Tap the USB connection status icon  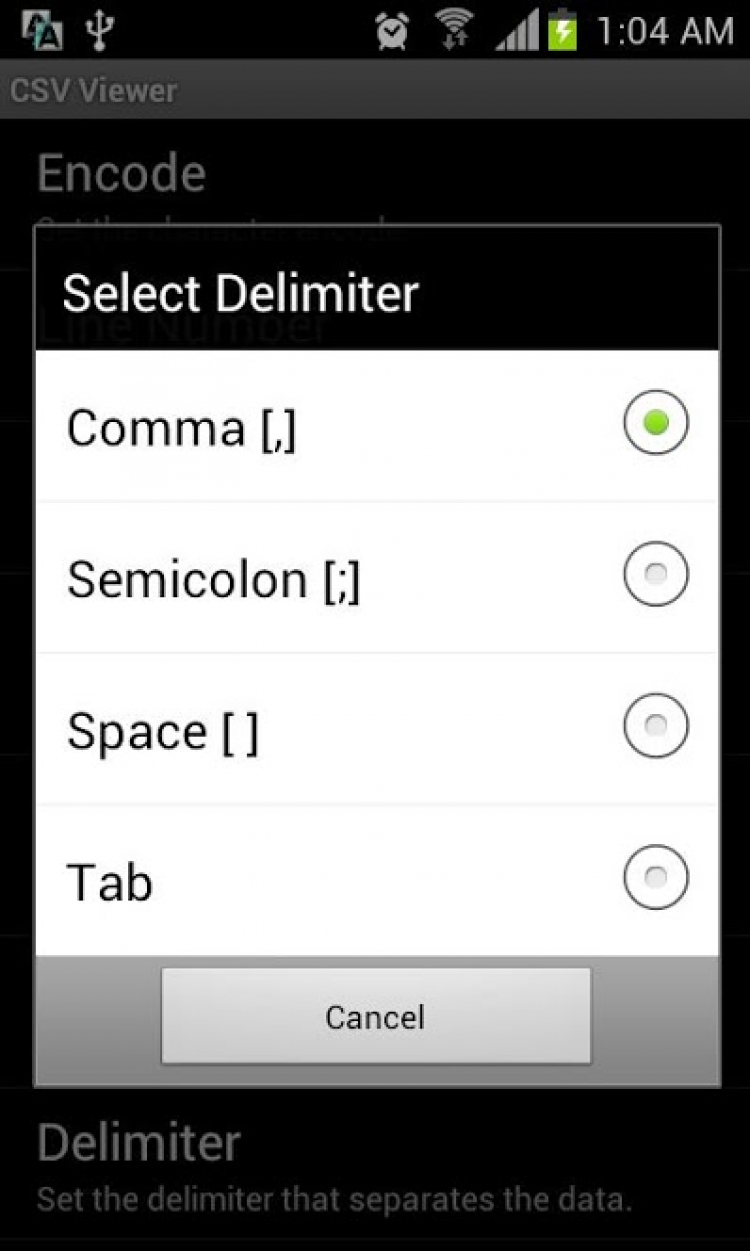click(98, 31)
